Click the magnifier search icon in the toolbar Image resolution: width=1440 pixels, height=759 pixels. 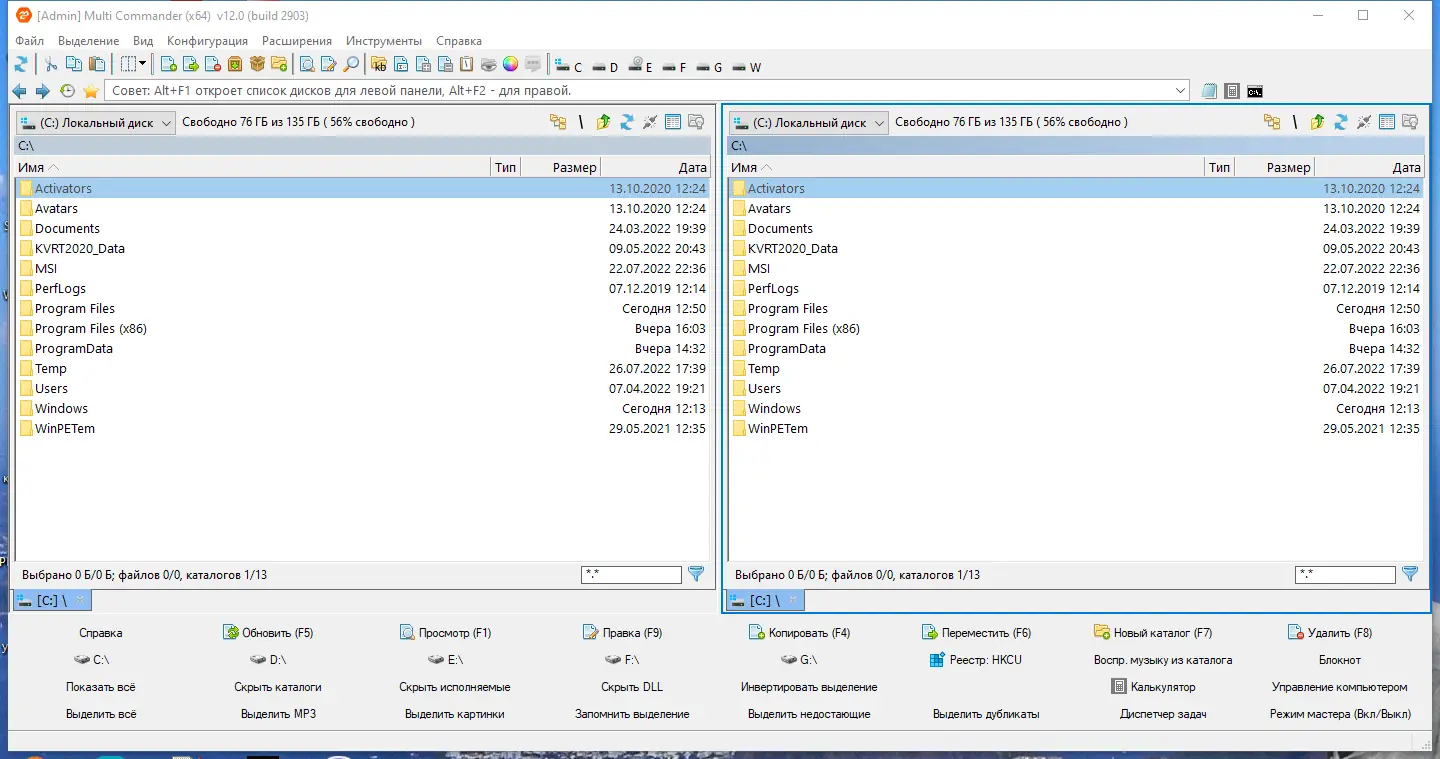tap(348, 64)
